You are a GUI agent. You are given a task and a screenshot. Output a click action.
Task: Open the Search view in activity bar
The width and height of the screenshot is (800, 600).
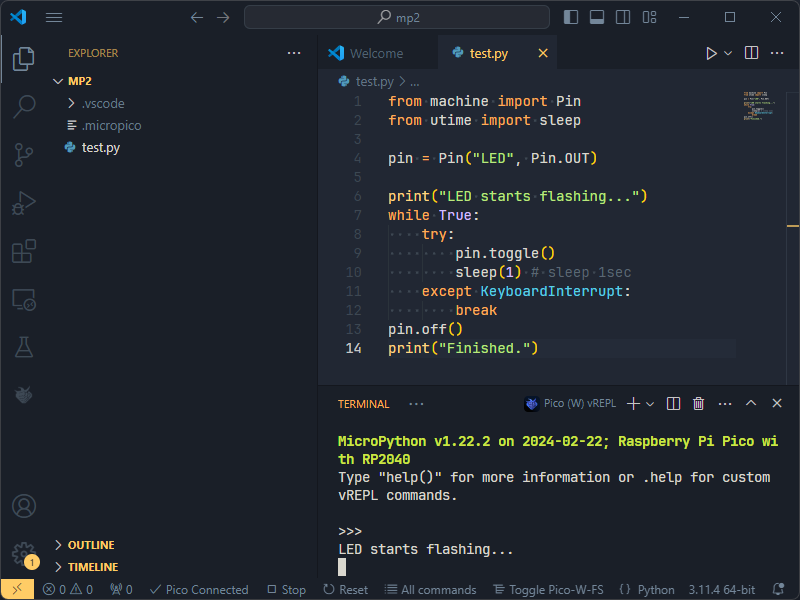click(x=23, y=107)
